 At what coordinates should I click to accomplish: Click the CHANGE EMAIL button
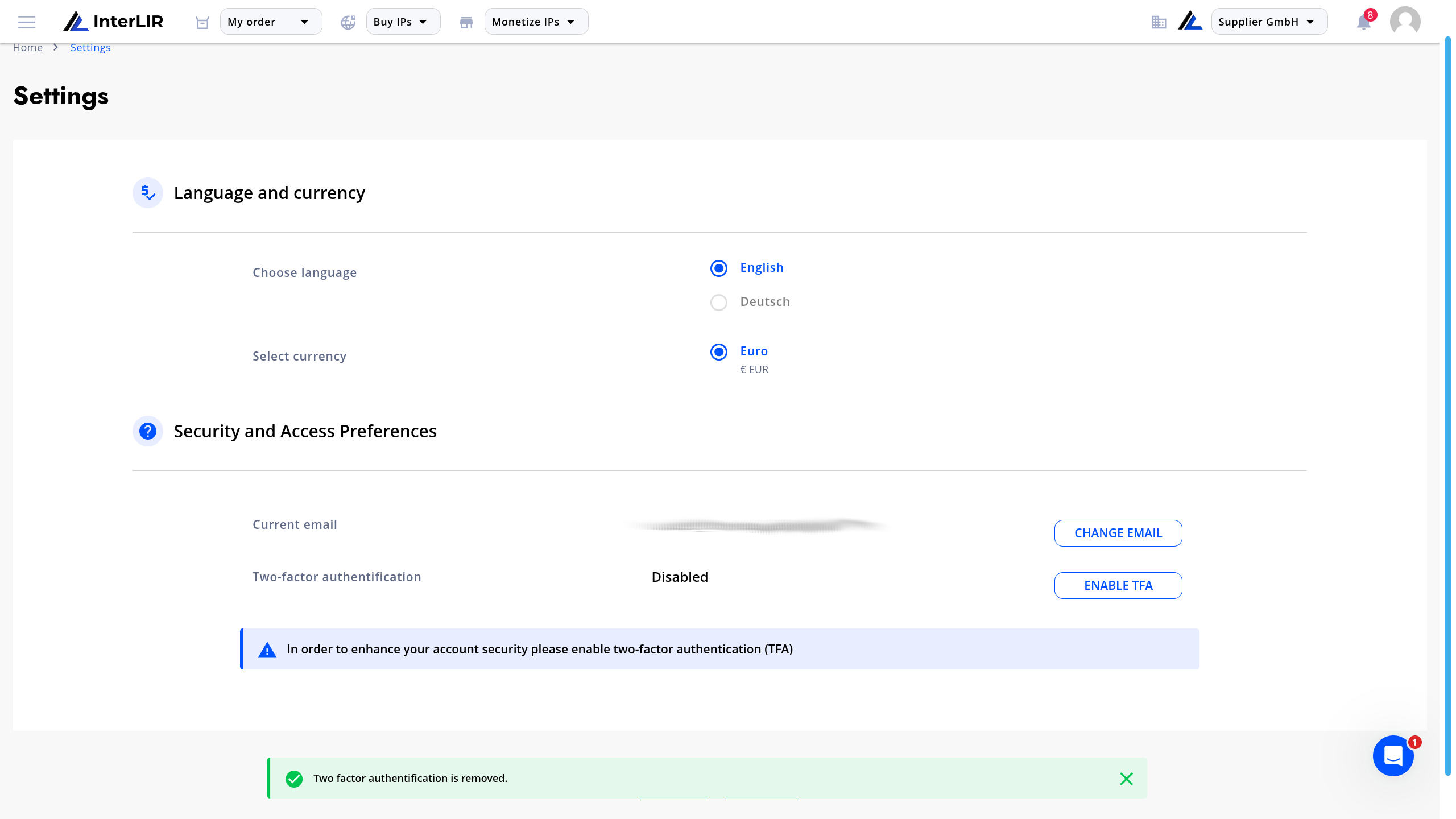1118,533
